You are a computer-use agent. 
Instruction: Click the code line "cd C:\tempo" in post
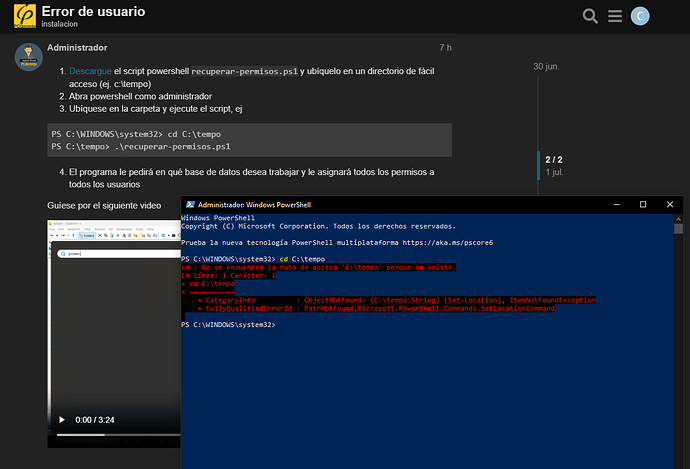[194, 134]
